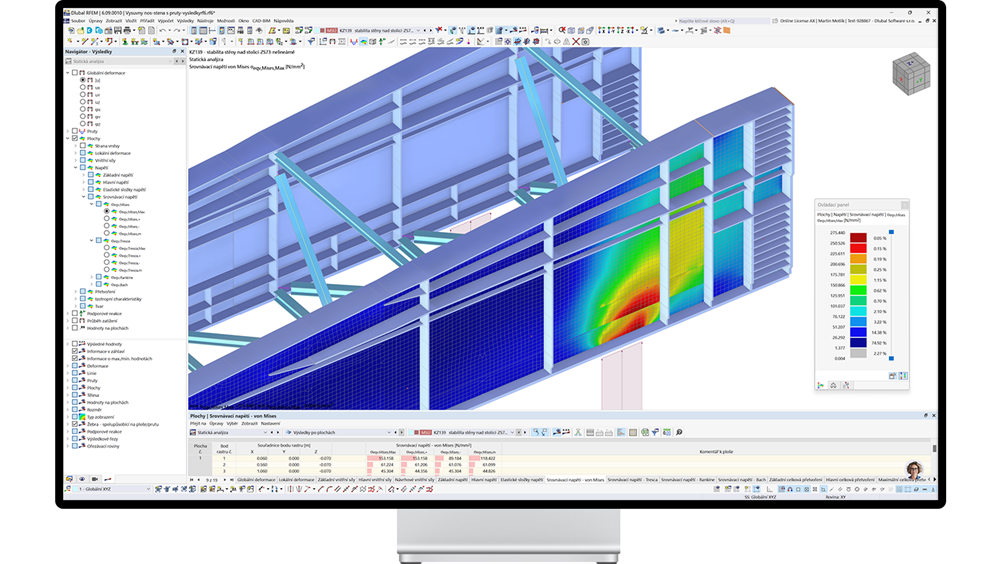Open the Nápověda menu

coord(283,20)
